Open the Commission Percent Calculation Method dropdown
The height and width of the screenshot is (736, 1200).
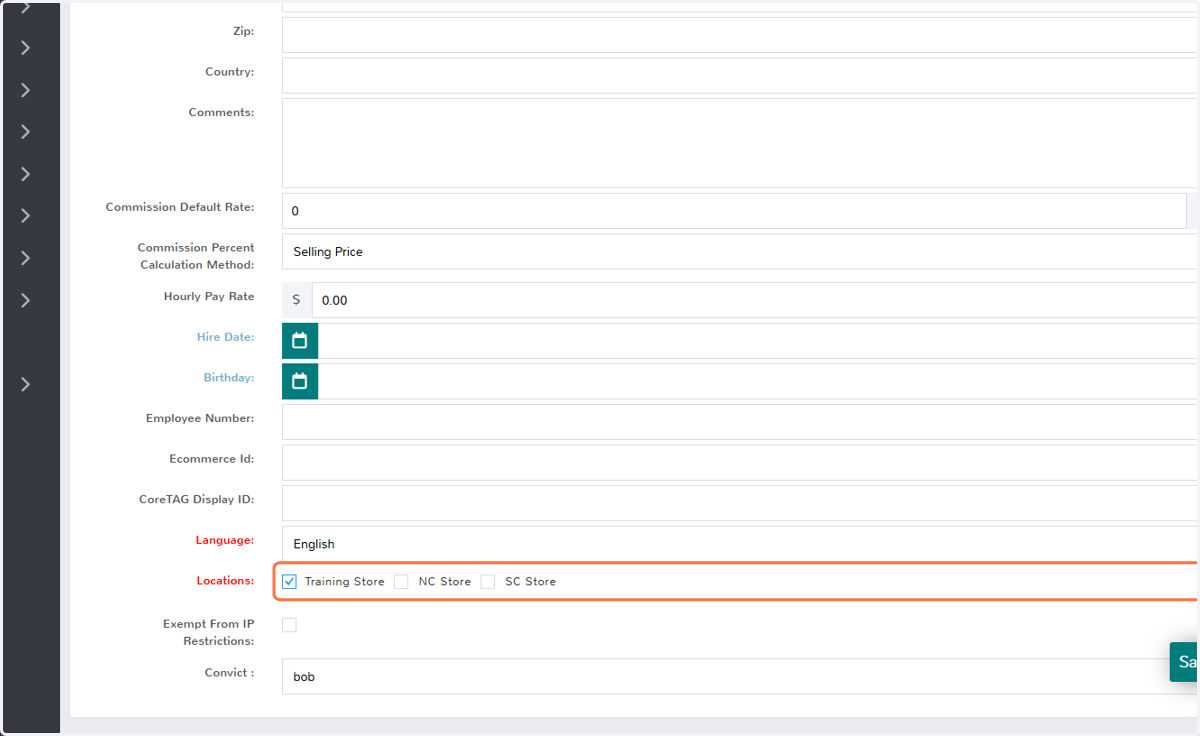click(x=739, y=252)
